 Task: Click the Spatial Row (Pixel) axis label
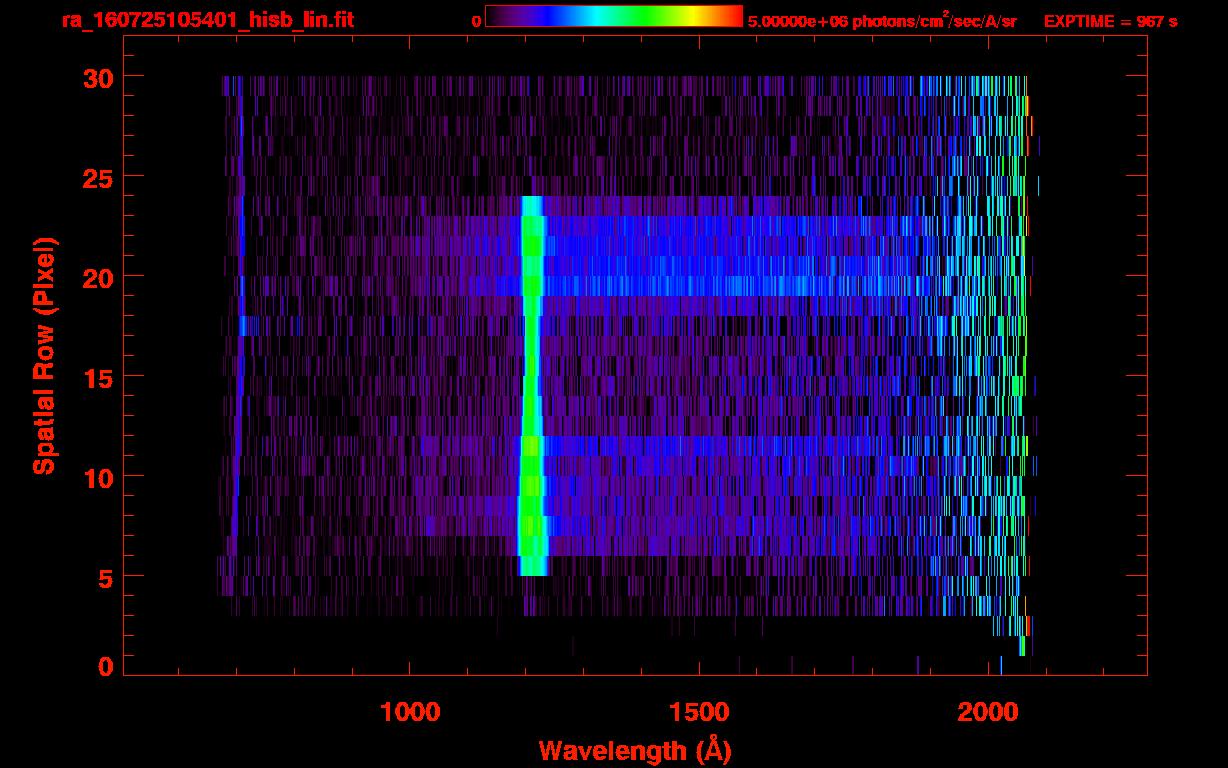(44, 356)
